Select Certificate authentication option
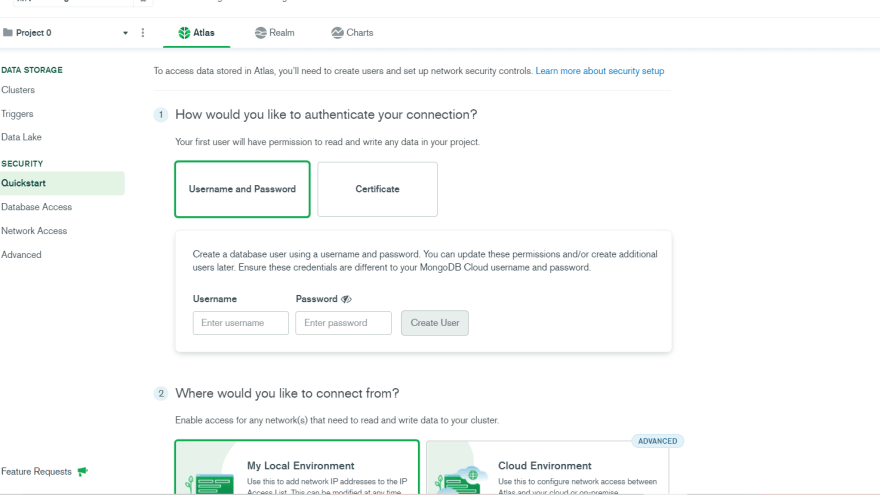This screenshot has height=495, width=880. tap(377, 189)
